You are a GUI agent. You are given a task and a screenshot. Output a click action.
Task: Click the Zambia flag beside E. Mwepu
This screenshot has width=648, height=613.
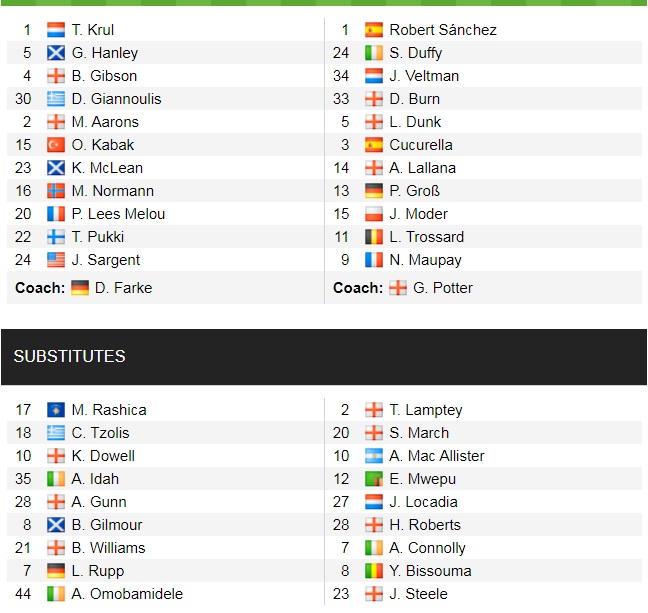(x=374, y=479)
